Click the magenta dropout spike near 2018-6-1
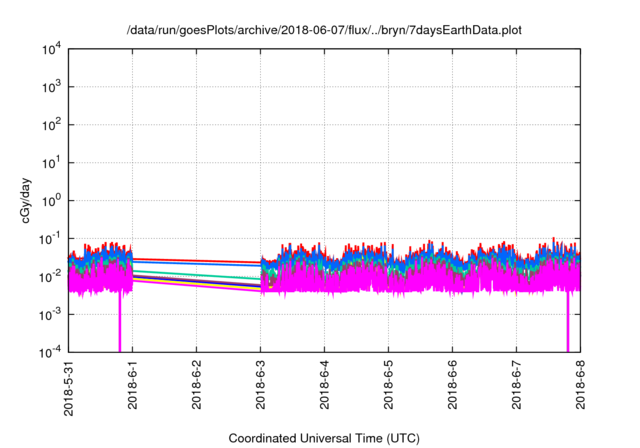The height and width of the screenshot is (448, 640). click(x=120, y=322)
